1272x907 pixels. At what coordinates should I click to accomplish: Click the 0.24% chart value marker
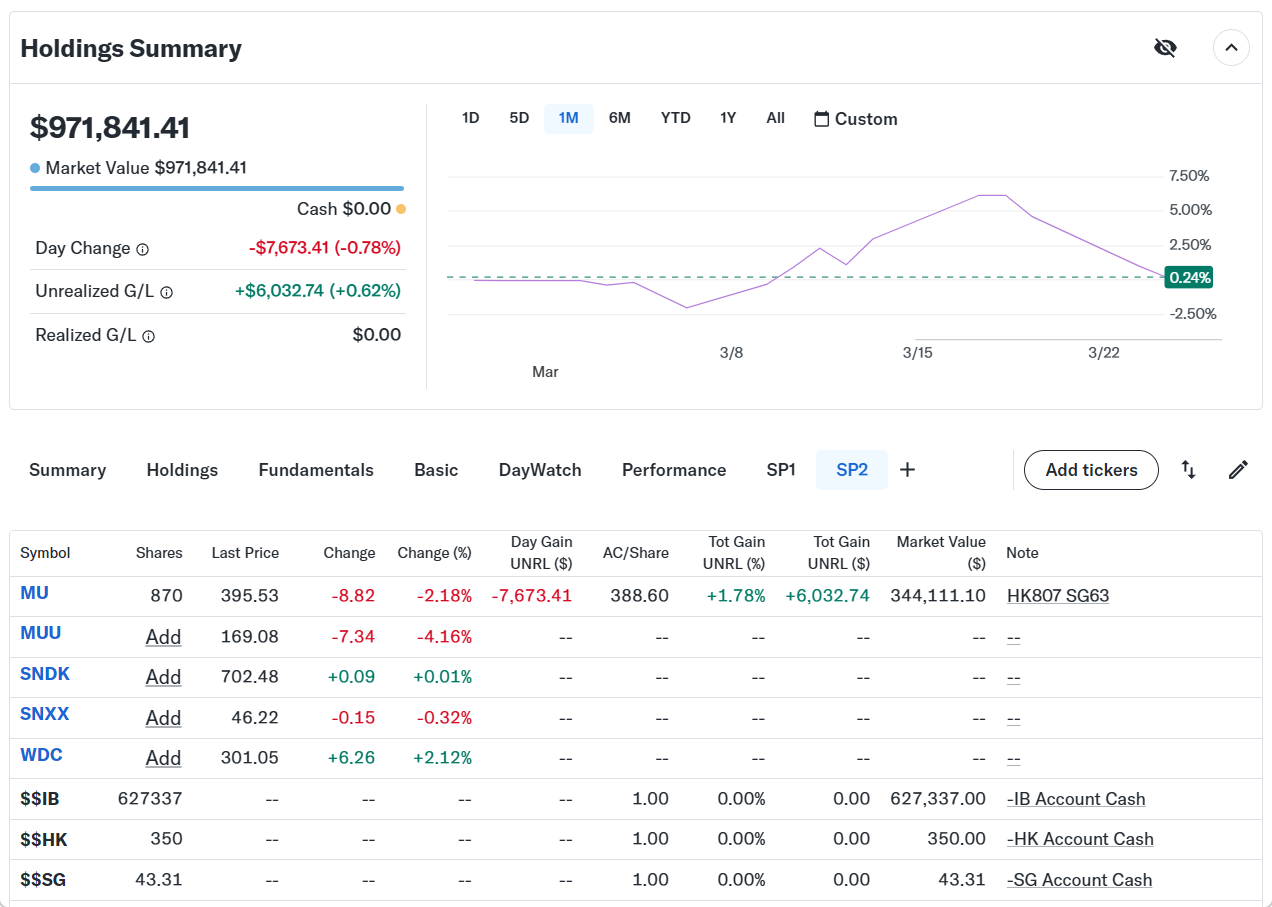[1189, 277]
